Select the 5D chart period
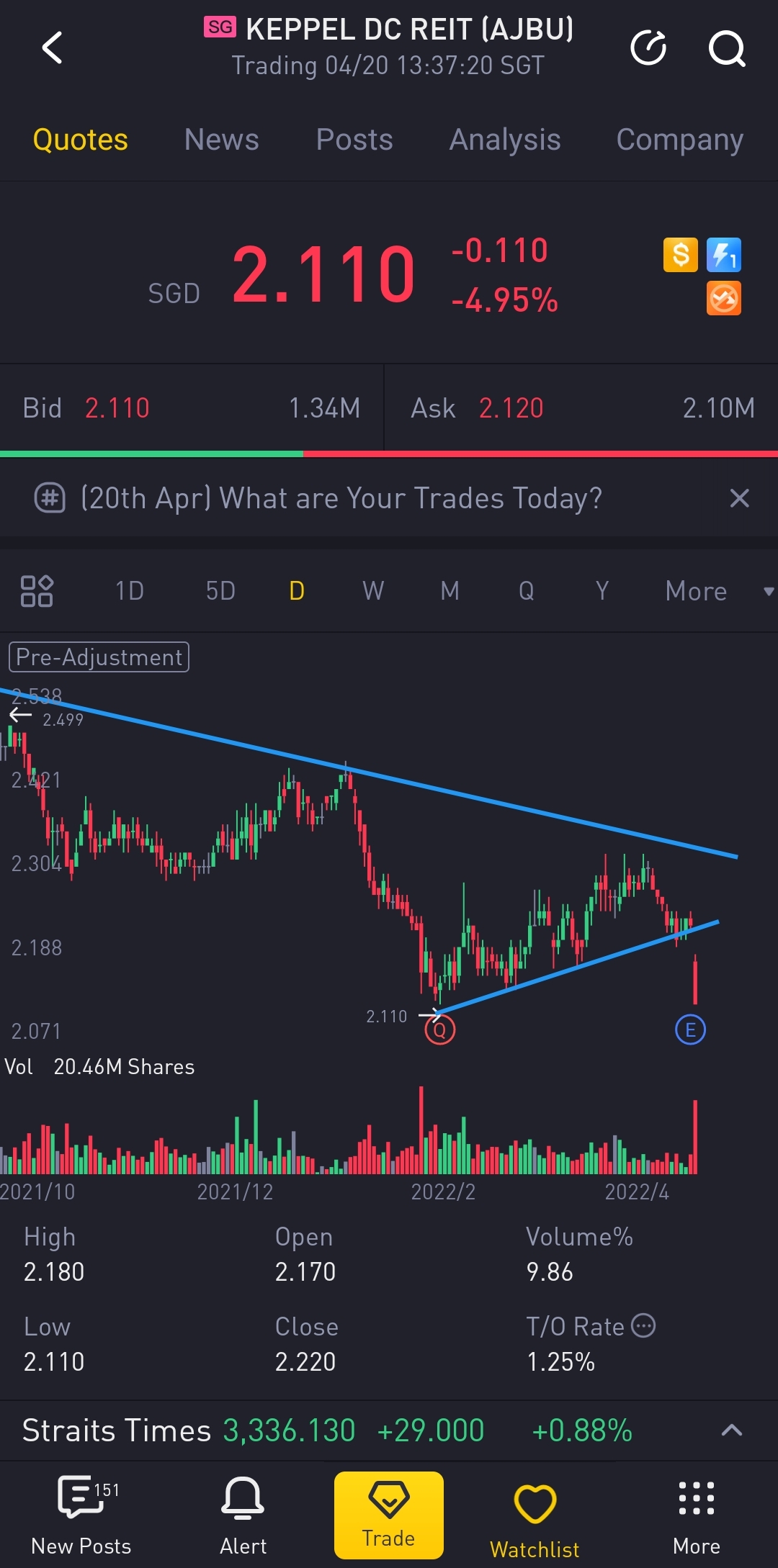Screen dimensions: 778x1568 [x=220, y=591]
